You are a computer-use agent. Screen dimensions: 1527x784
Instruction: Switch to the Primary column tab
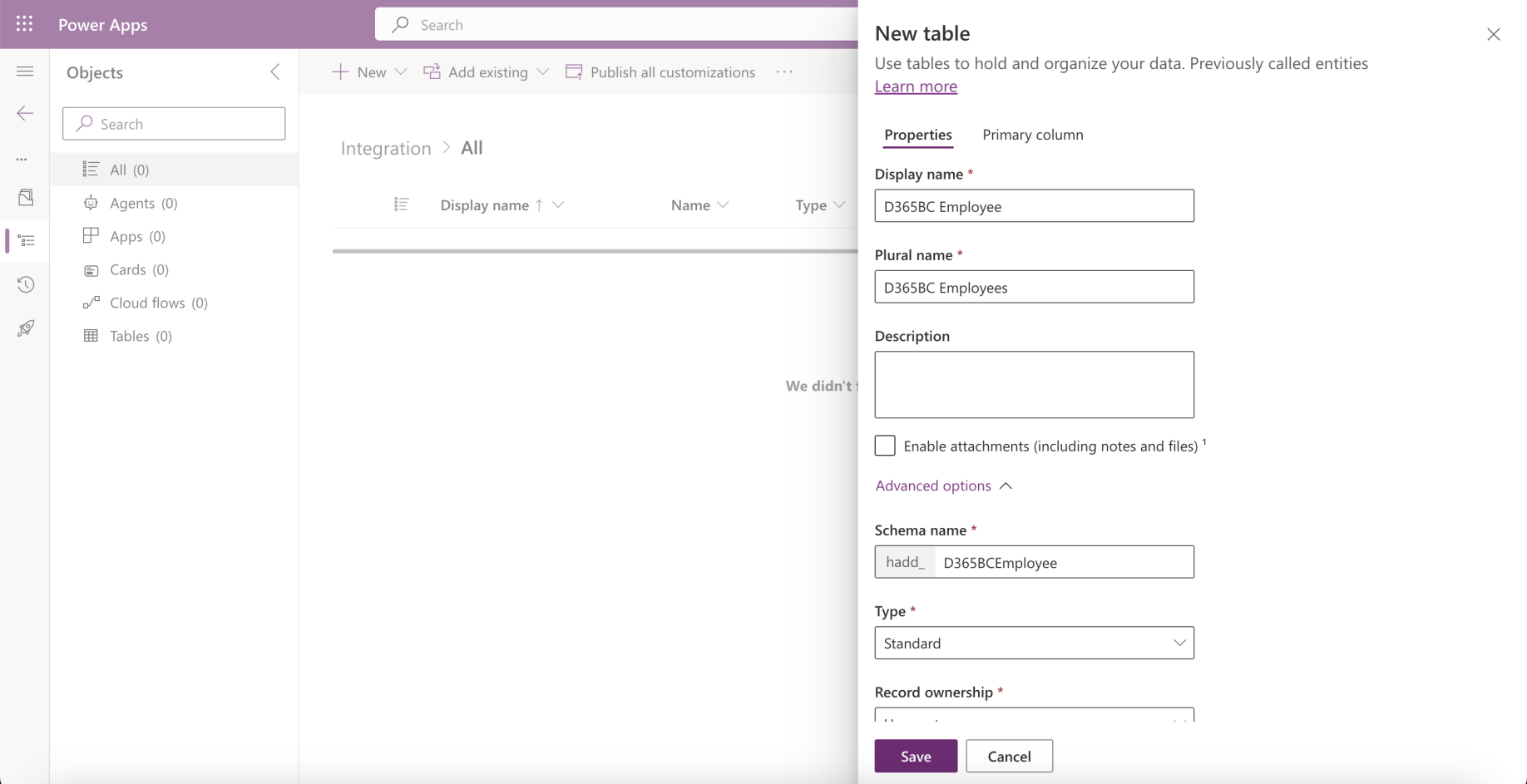click(x=1032, y=135)
